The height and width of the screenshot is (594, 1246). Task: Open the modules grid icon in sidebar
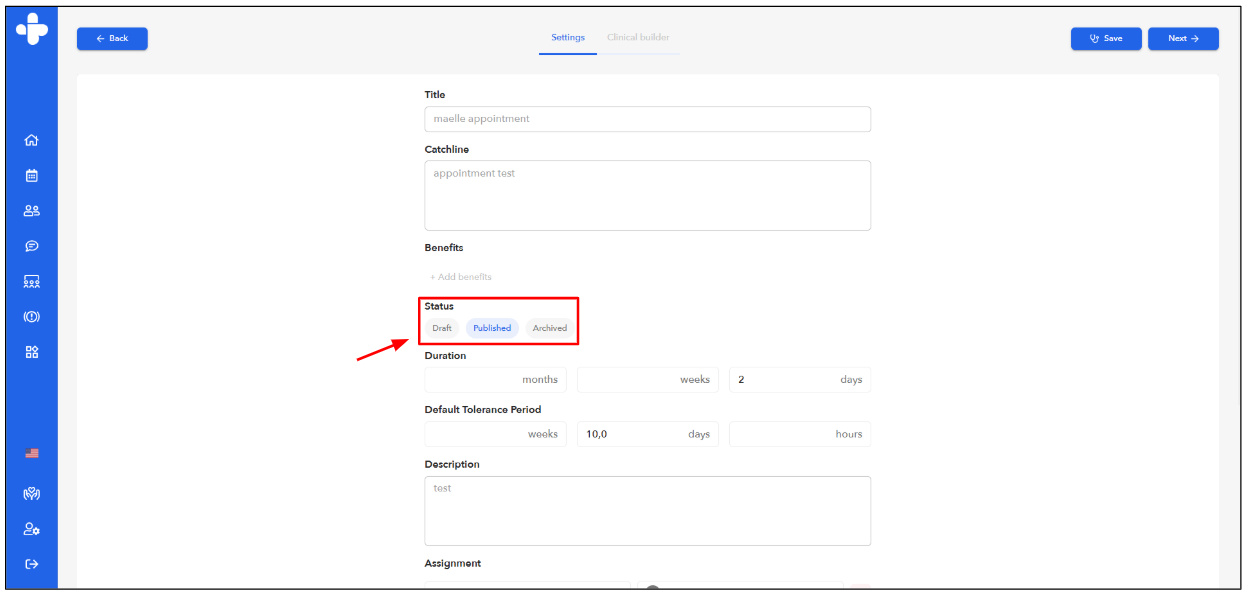[x=31, y=352]
